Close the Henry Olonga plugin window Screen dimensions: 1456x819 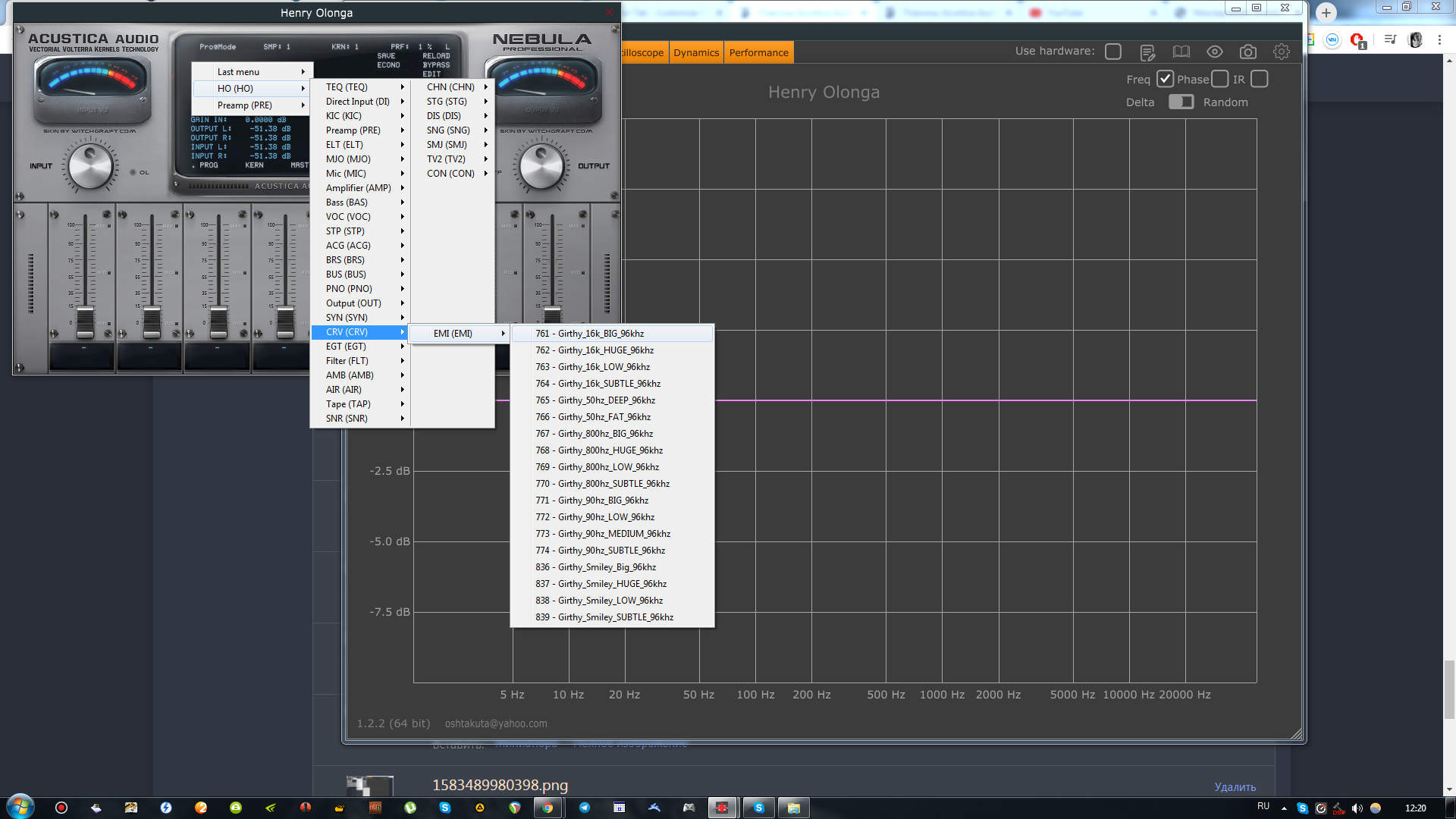609,12
